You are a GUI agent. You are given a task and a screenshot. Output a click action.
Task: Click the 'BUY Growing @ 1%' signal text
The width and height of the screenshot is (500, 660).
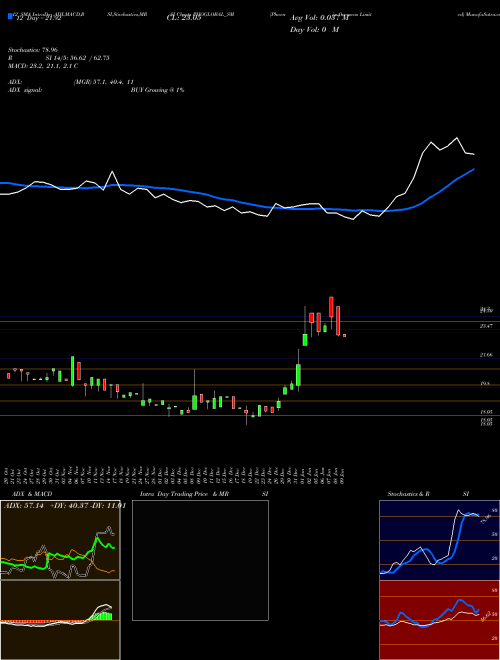(157, 90)
